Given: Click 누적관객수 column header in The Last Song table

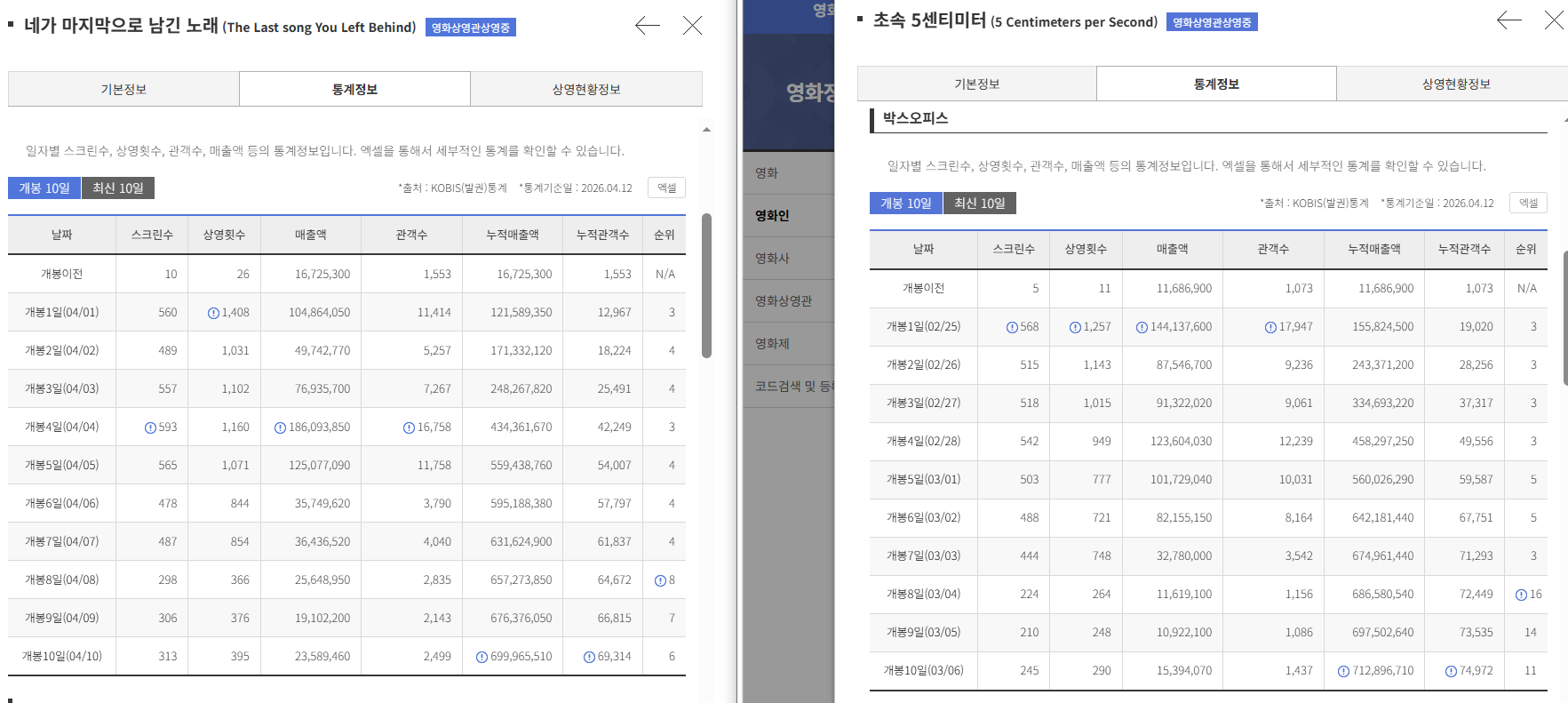Looking at the screenshot, I should pos(602,235).
